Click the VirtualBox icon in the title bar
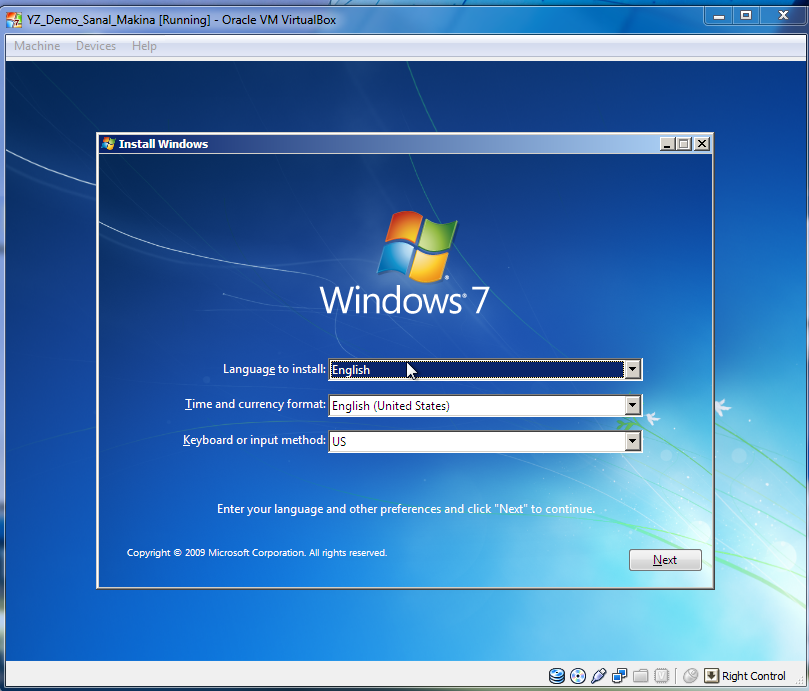Screen dimensions: 809x691 (14, 19)
